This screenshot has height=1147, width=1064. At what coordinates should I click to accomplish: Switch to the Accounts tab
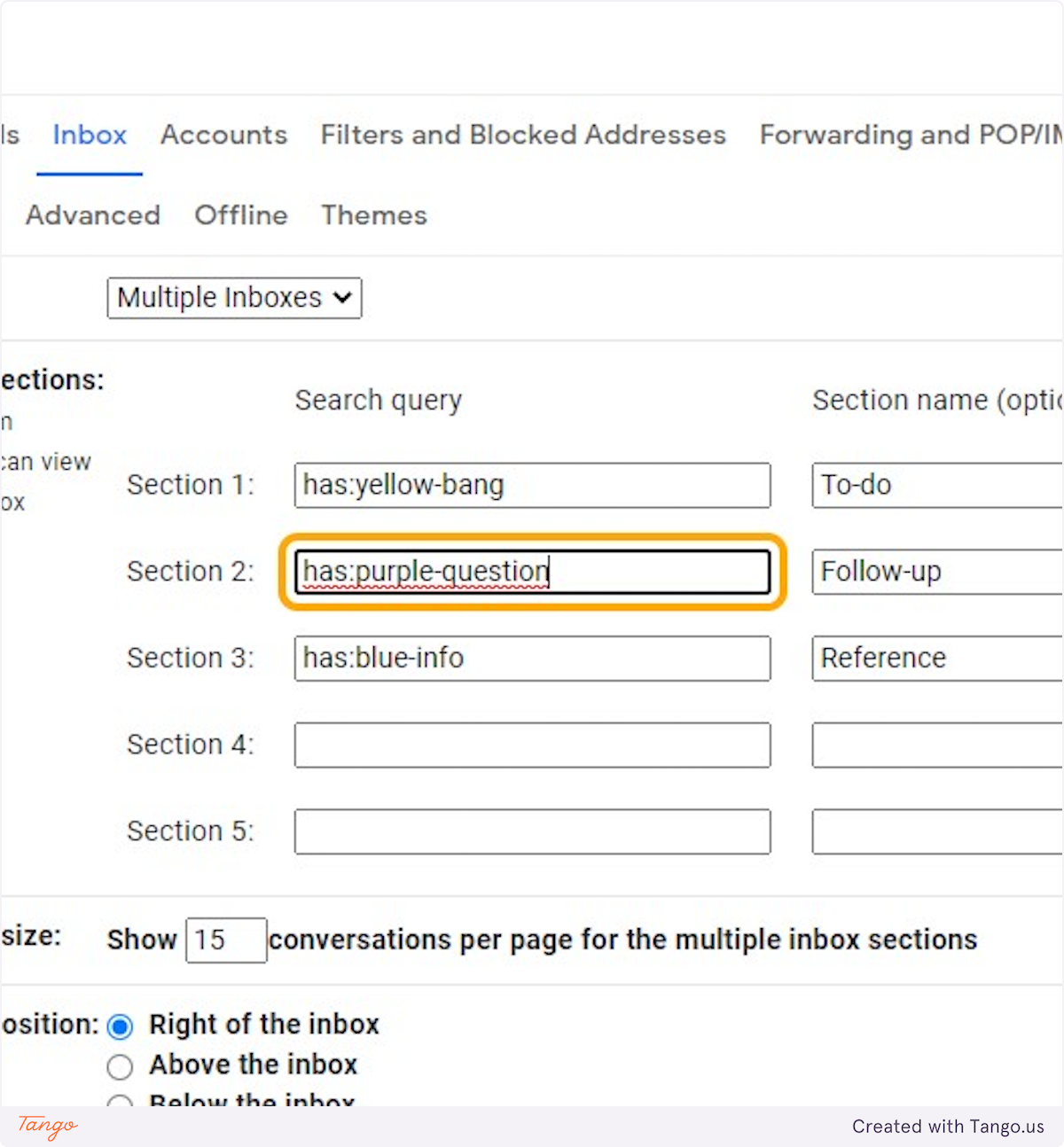pos(223,135)
